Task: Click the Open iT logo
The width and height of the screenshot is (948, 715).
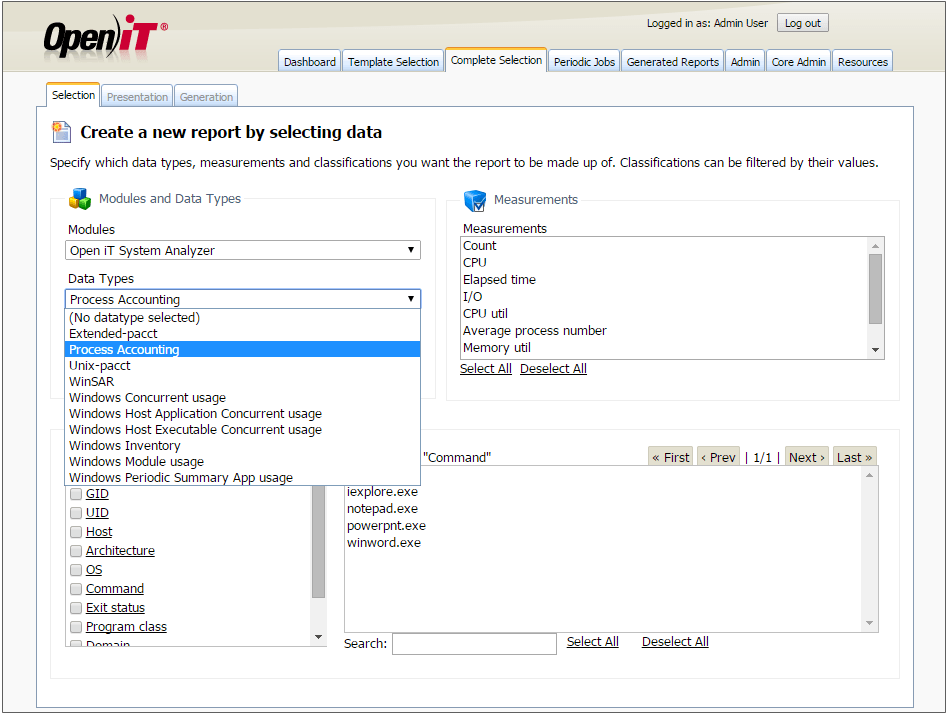Action: click(106, 37)
